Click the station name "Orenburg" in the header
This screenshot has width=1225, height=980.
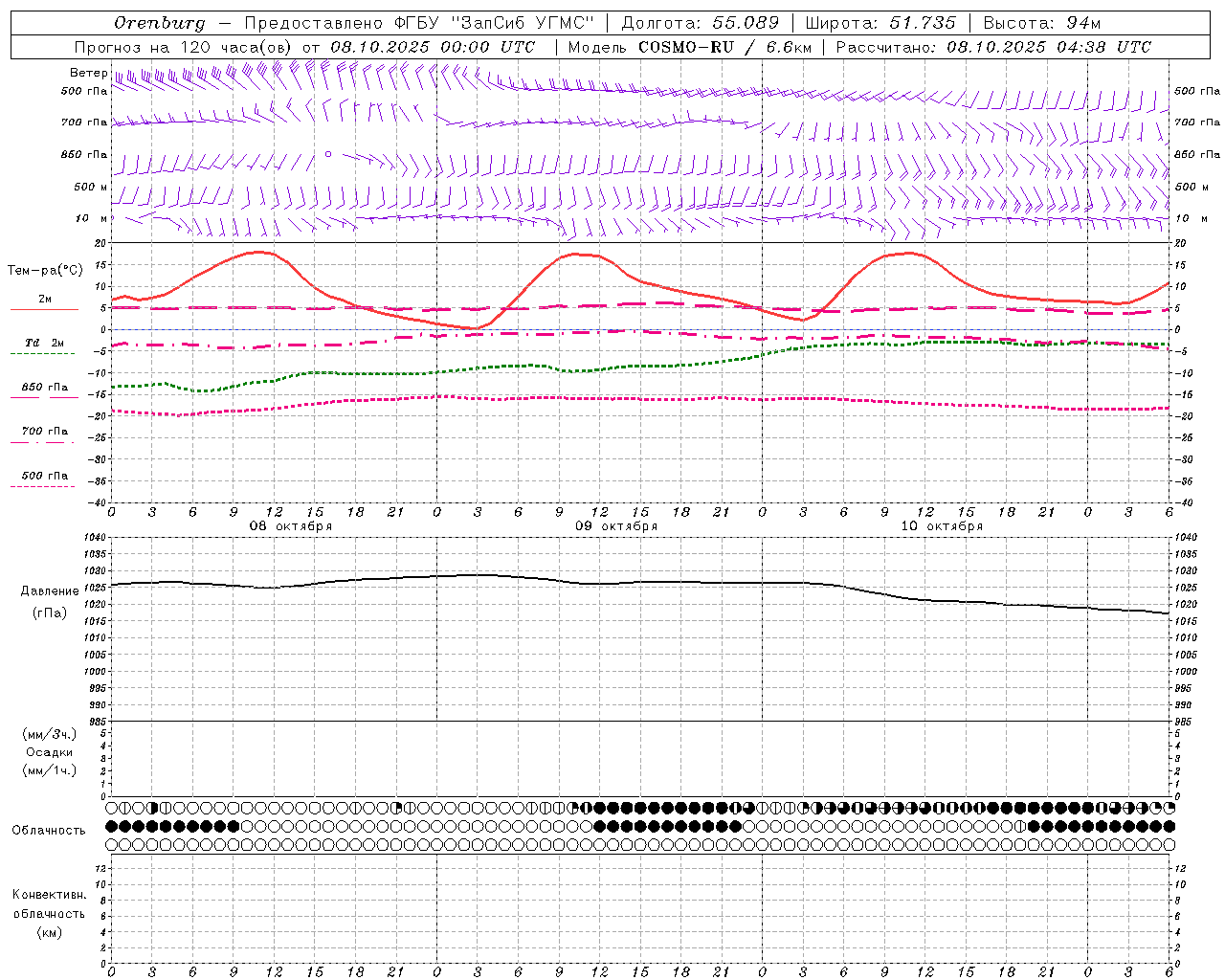159,23
